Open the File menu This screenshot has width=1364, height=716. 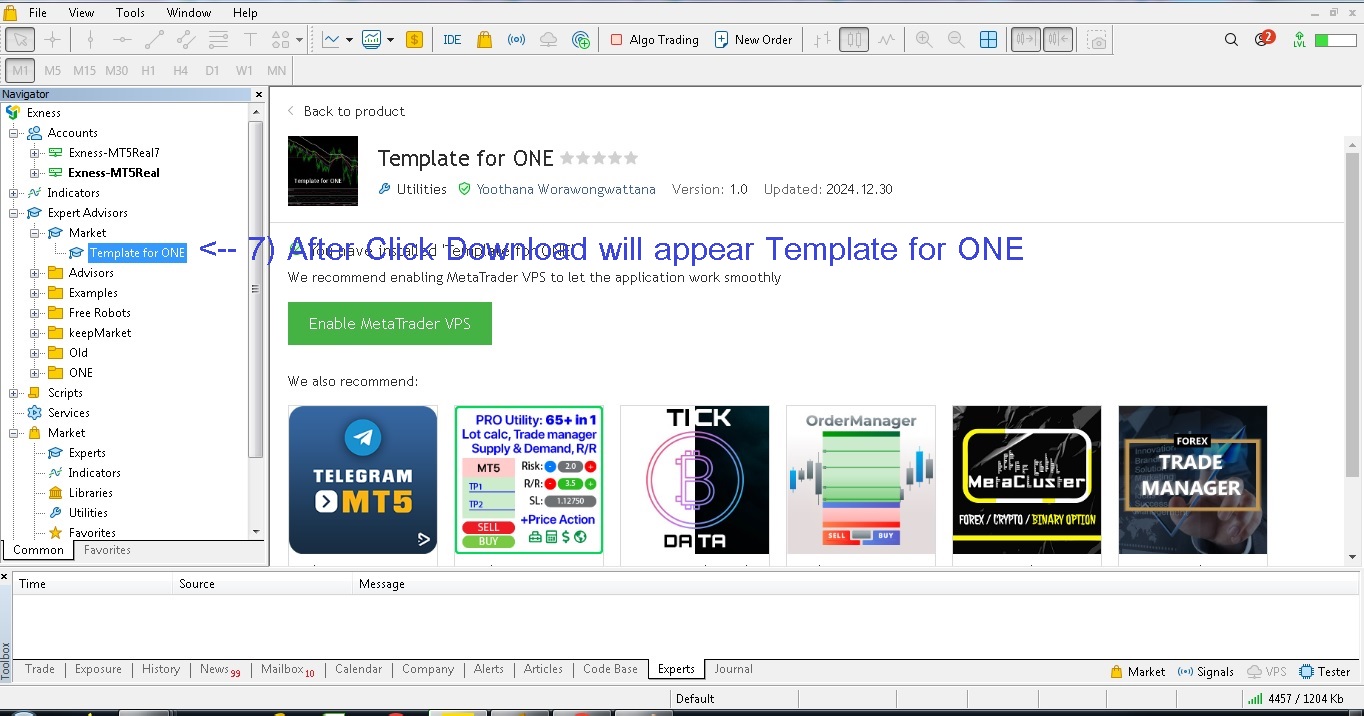[x=38, y=13]
